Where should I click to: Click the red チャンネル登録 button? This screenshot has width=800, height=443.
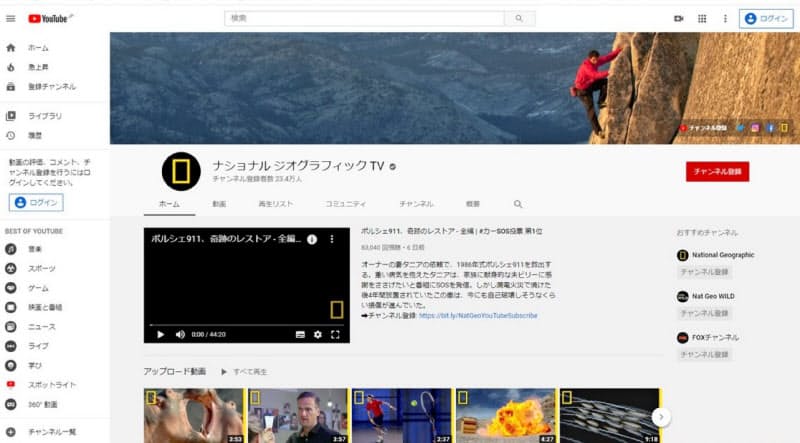click(x=717, y=171)
